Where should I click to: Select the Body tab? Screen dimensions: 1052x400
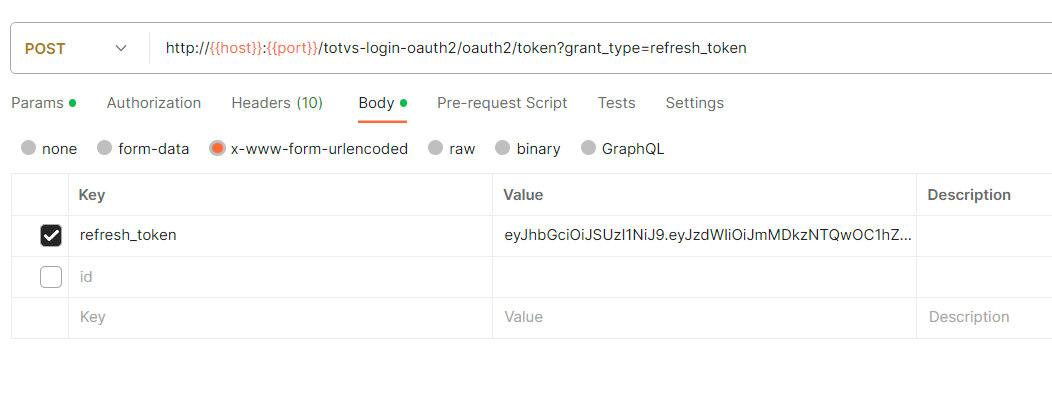pyautogui.click(x=376, y=103)
